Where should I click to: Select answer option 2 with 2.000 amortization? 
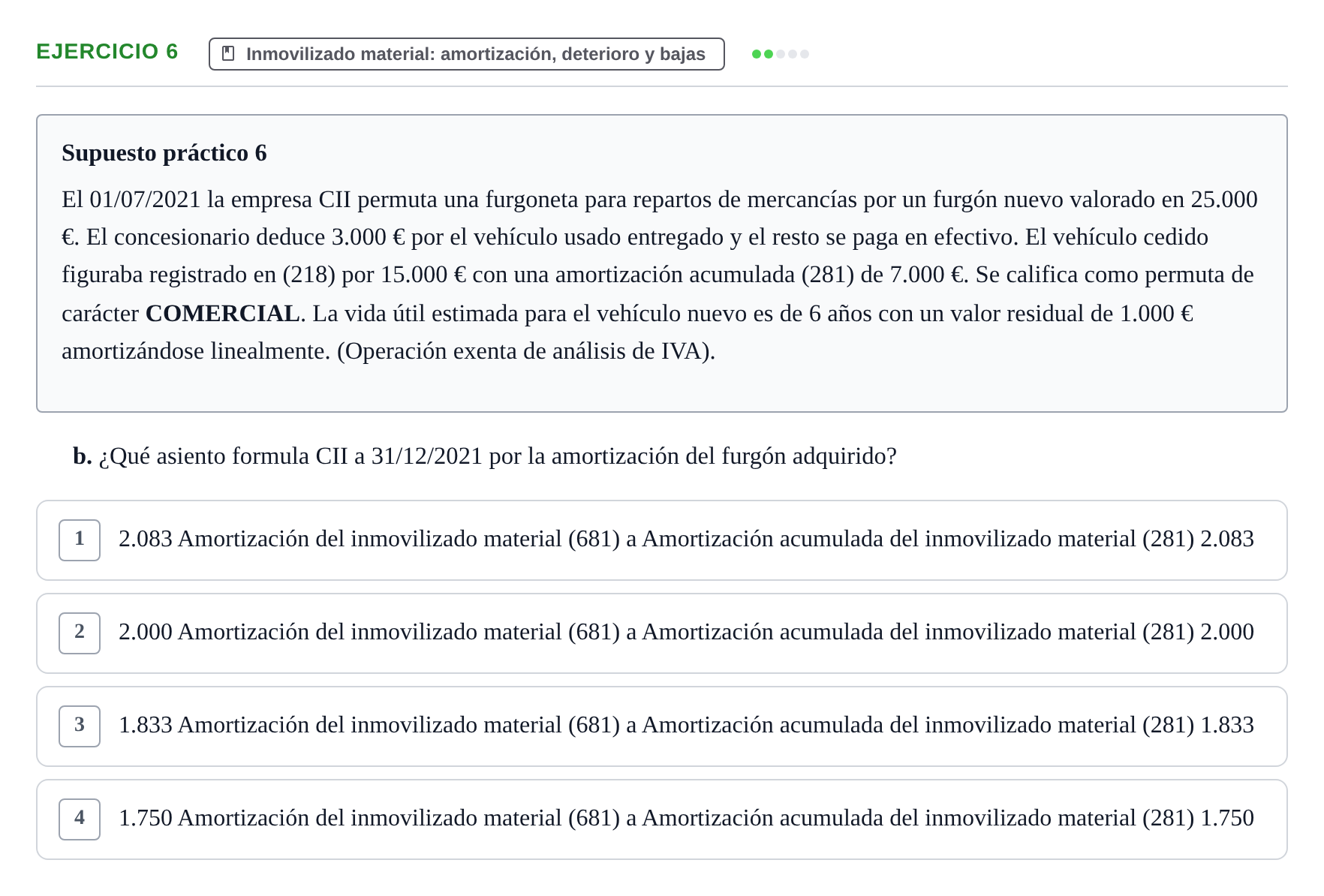[x=662, y=633]
